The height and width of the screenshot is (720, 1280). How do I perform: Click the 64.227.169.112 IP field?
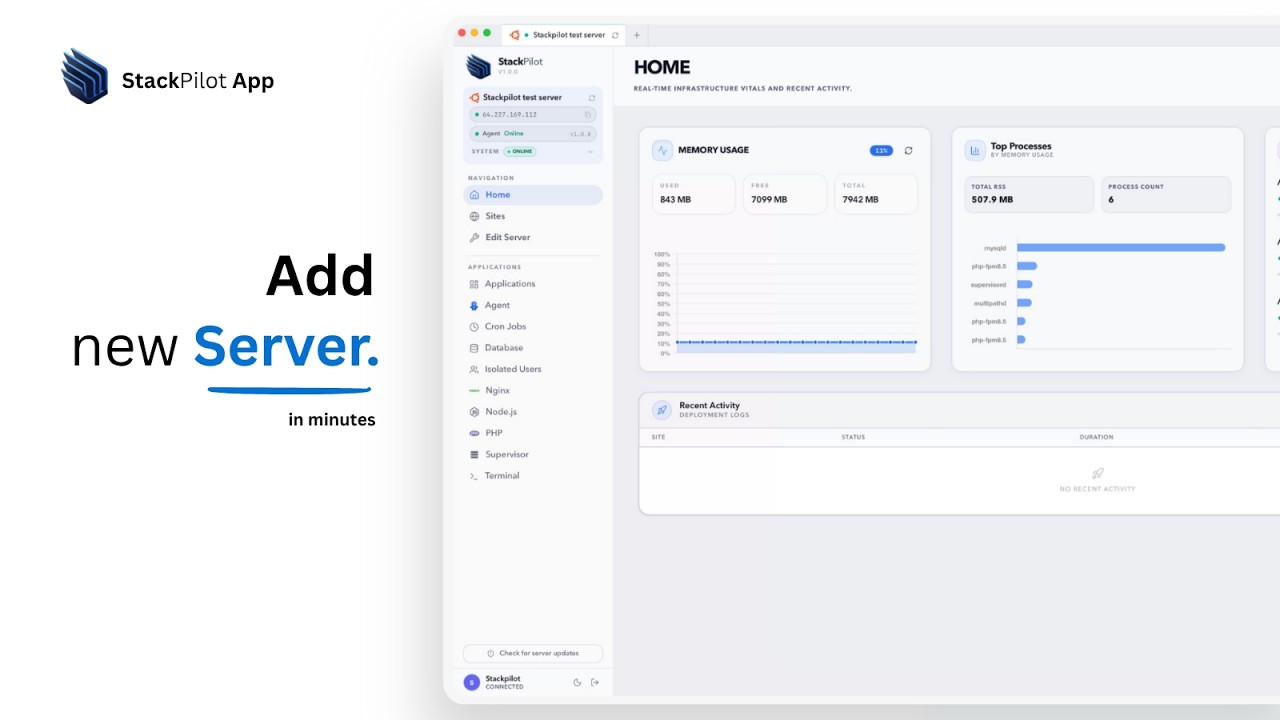tap(533, 115)
